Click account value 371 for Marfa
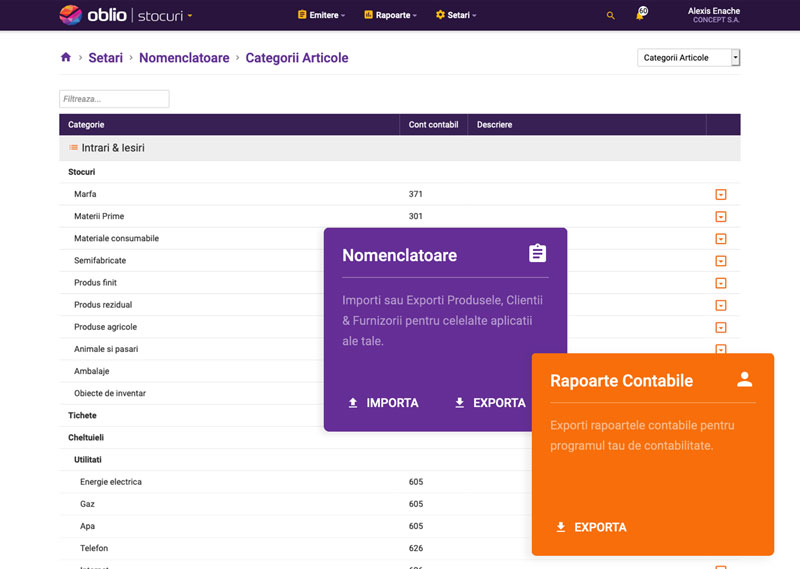 tap(415, 194)
